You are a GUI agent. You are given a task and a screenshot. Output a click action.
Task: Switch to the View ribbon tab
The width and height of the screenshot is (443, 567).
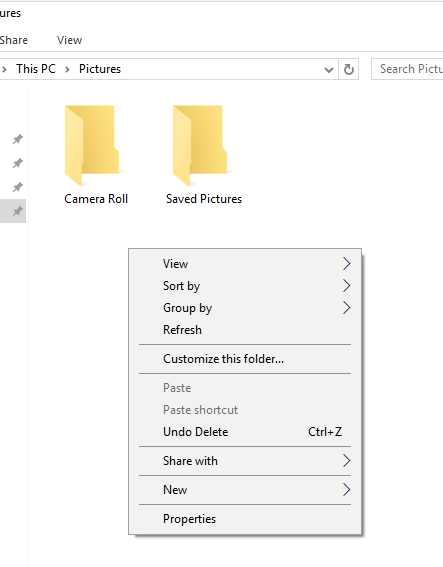click(x=69, y=40)
